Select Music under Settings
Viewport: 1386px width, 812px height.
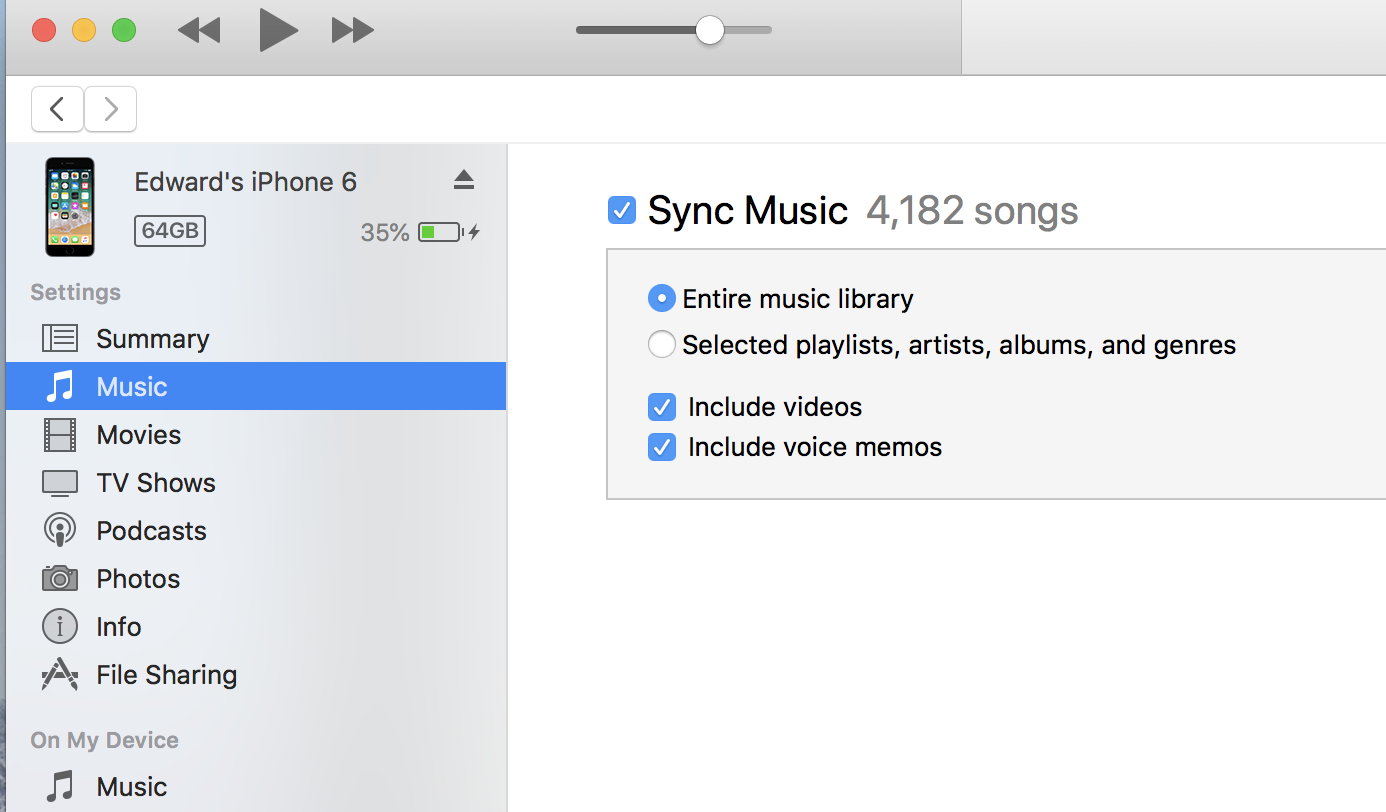pos(256,387)
